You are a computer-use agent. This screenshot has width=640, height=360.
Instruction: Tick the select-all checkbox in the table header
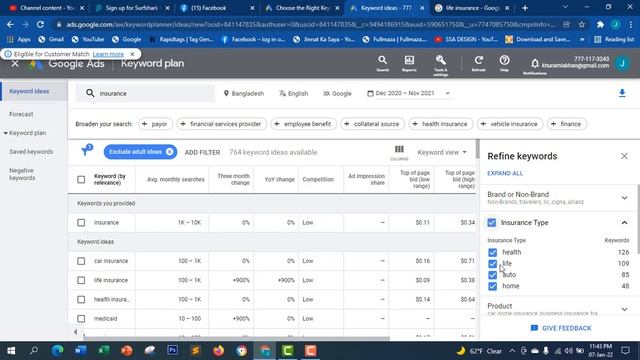coord(81,179)
